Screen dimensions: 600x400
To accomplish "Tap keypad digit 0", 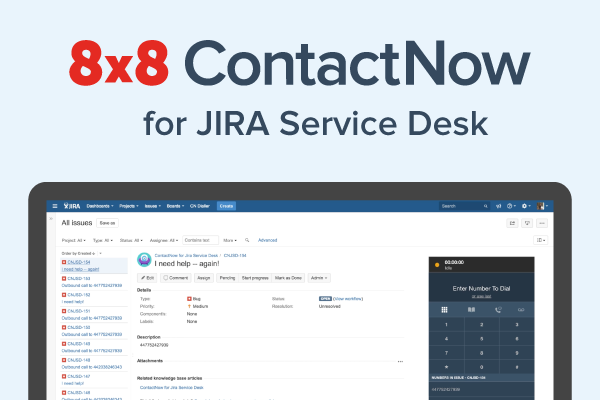I will coord(482,367).
